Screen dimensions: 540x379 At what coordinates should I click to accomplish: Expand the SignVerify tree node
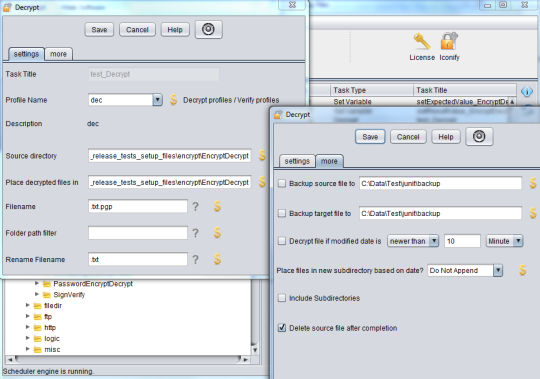tap(37, 295)
